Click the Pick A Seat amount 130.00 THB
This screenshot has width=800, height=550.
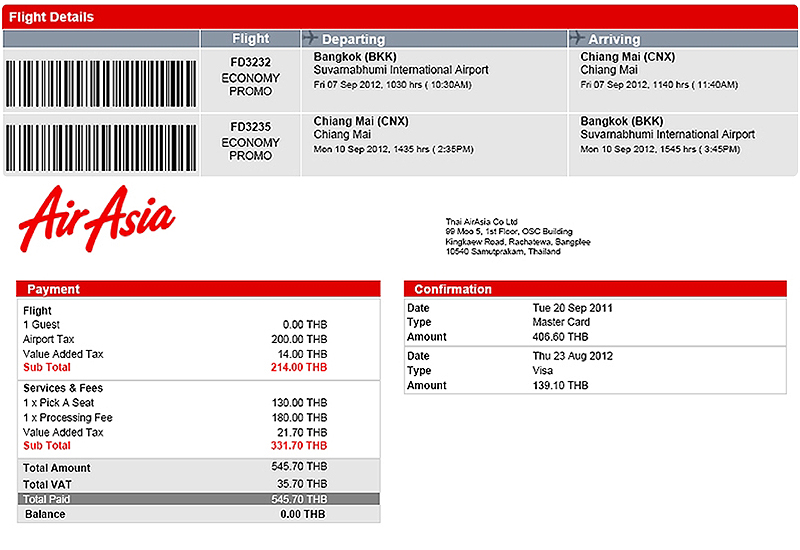(x=299, y=403)
